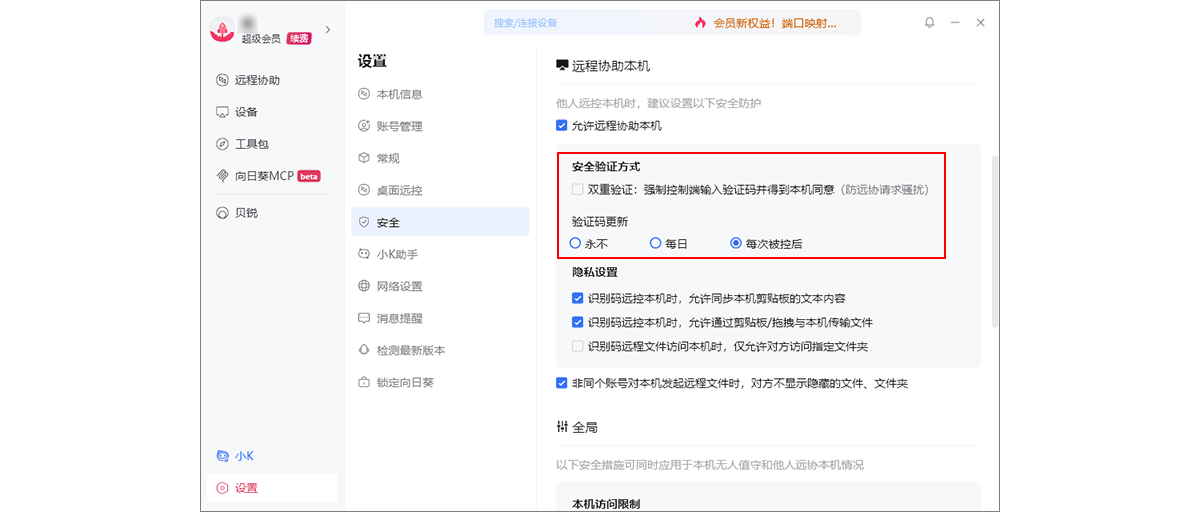Image resolution: width=1200 pixels, height=512 pixels.
Task: Select 消息提醒 settings tab
Action: click(440, 318)
